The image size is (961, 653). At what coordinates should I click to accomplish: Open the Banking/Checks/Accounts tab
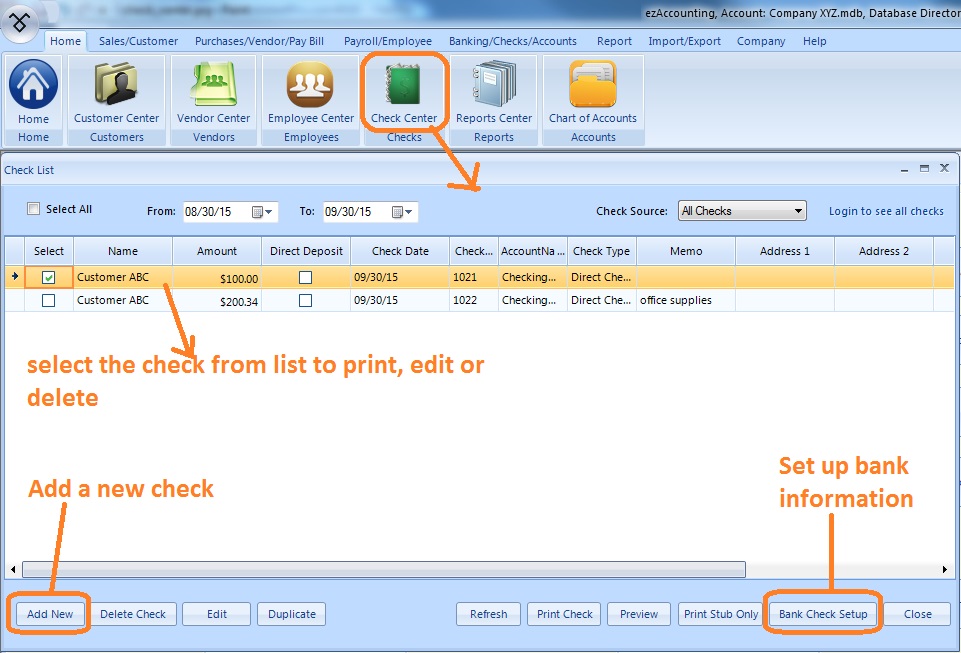tap(512, 41)
